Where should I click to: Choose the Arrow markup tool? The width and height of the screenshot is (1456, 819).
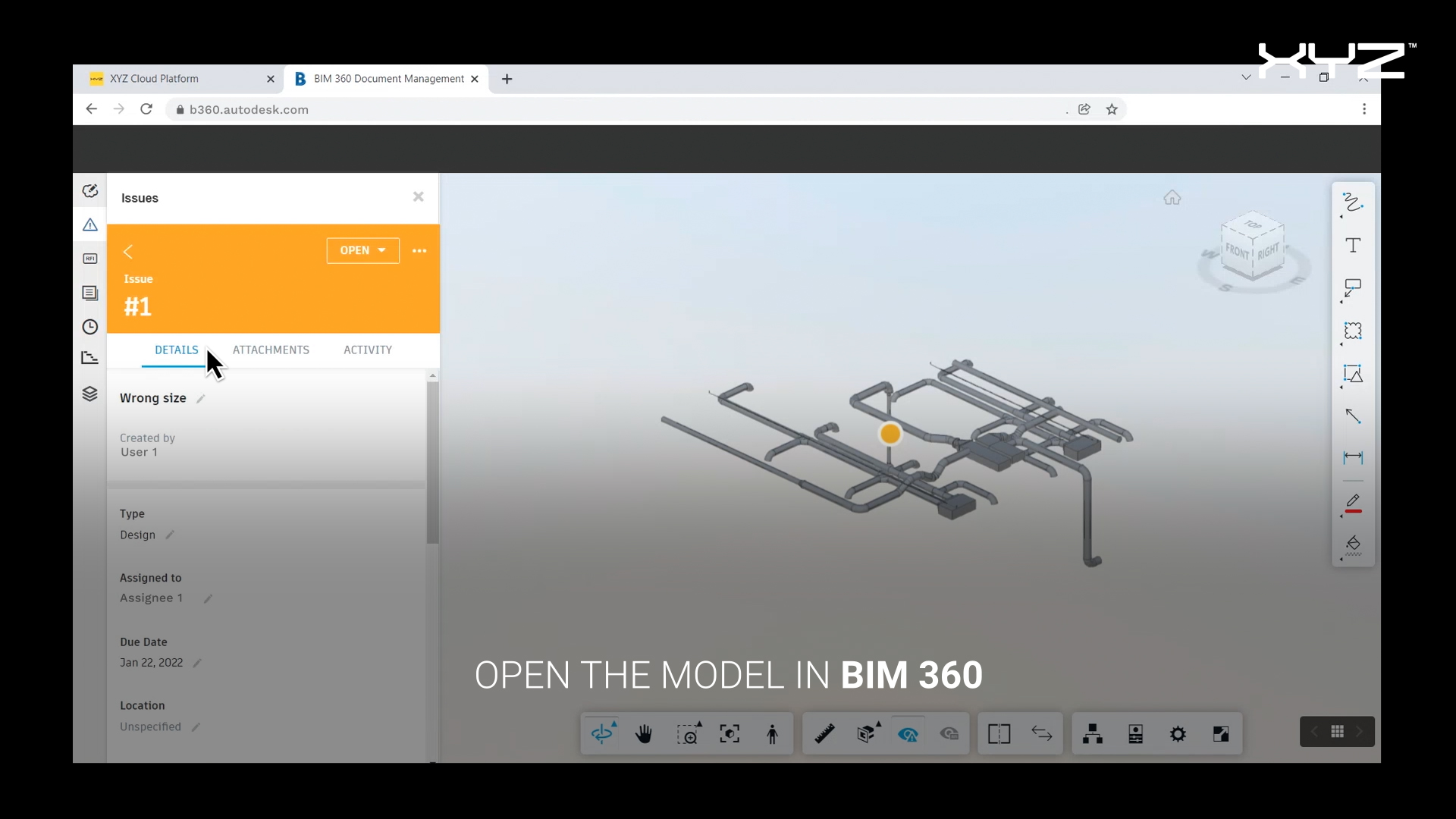[1353, 416]
